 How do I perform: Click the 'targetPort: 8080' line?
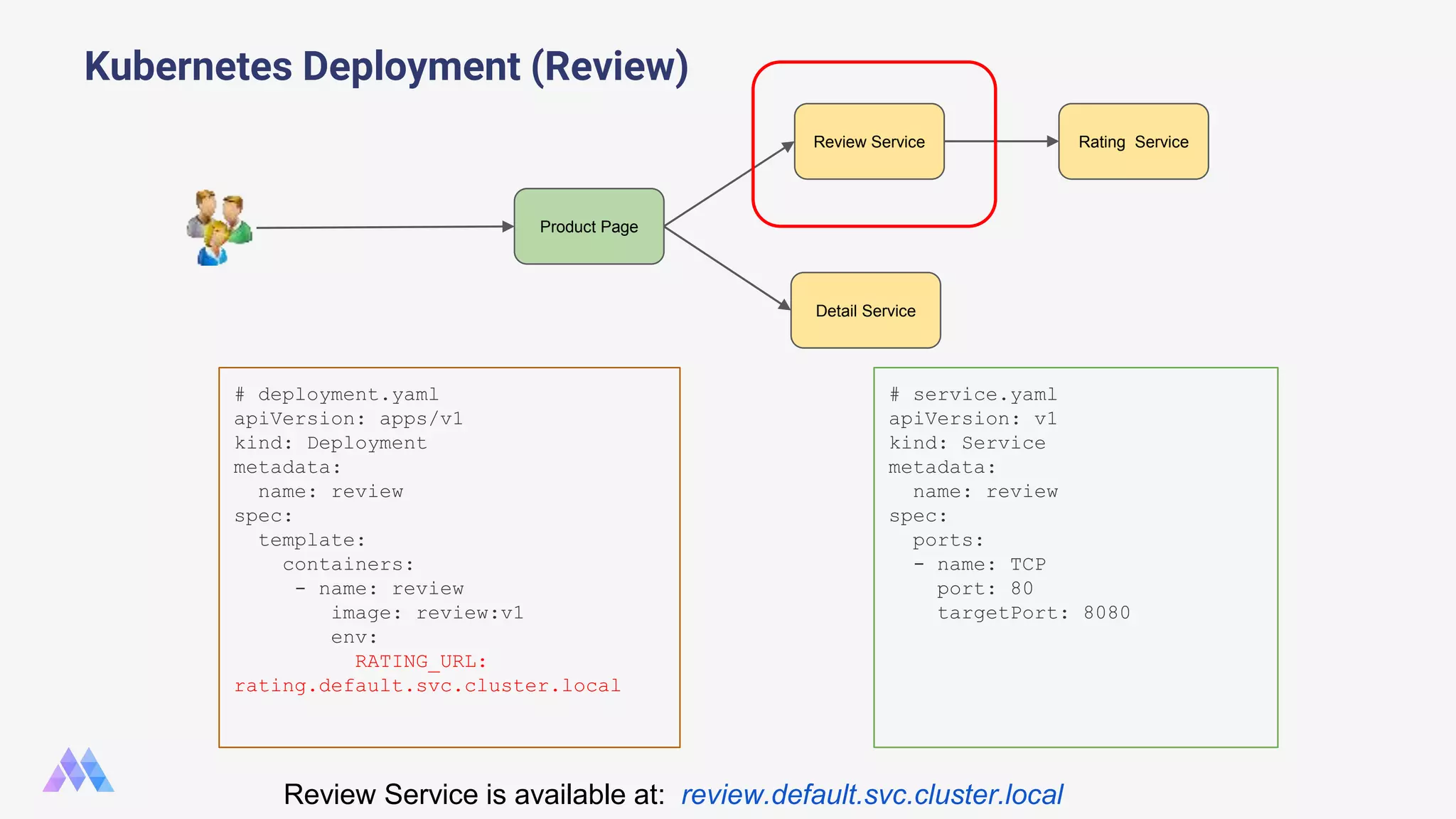pyautogui.click(x=1033, y=613)
